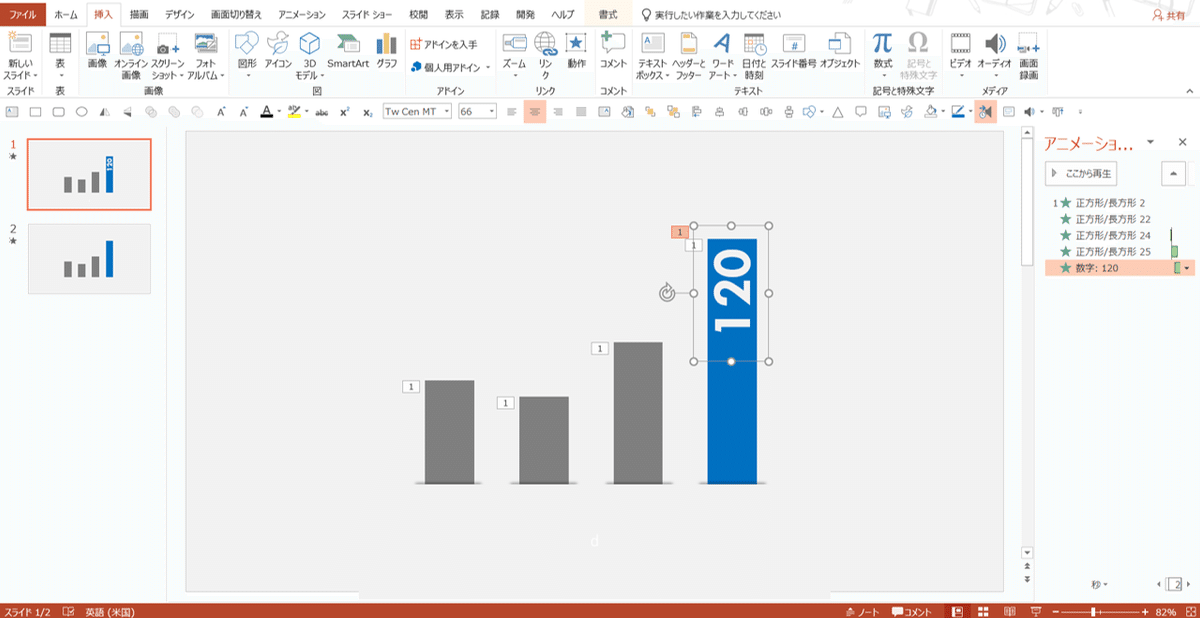Click the 共有 share button
This screenshot has width=1200, height=618.
(1171, 16)
